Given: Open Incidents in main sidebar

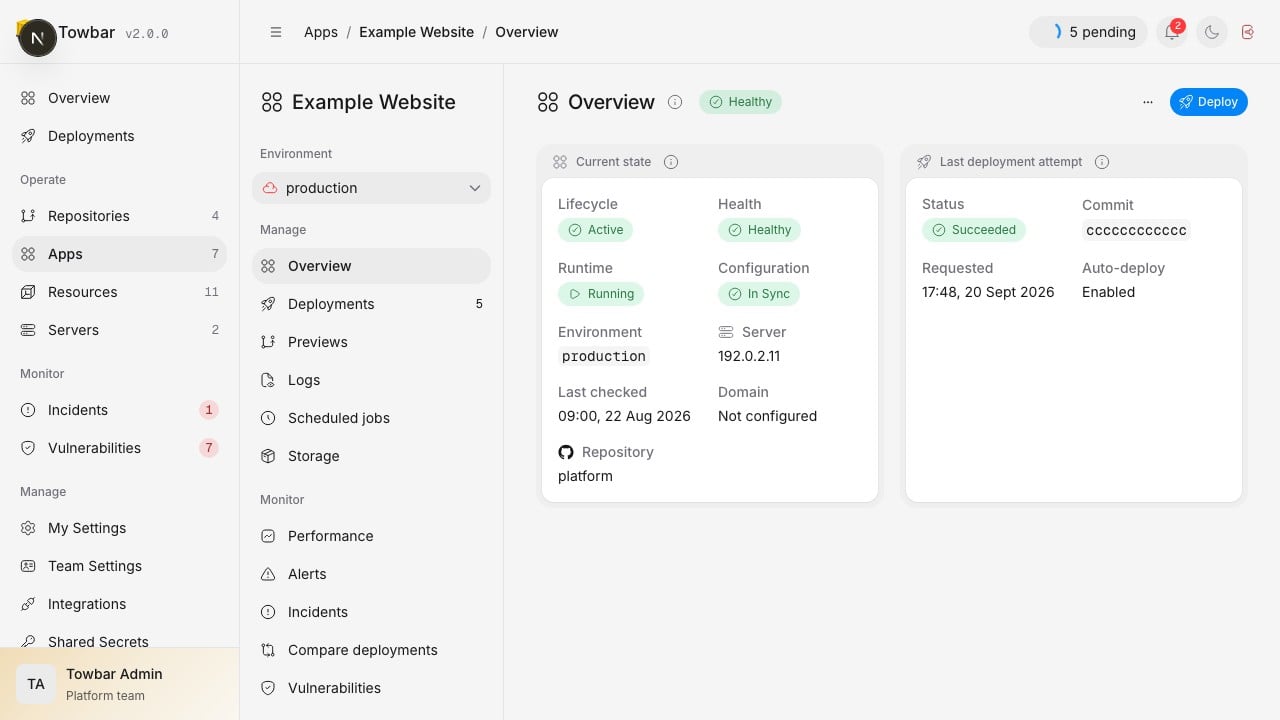Looking at the screenshot, I should 119,410.
